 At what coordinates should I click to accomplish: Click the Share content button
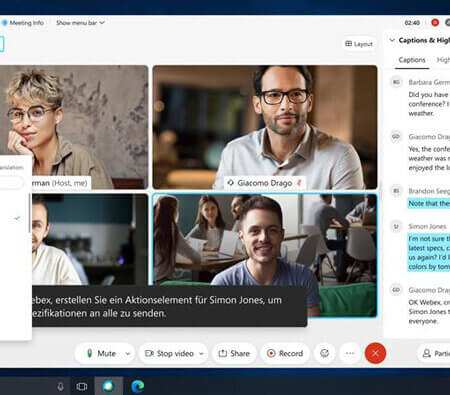tap(234, 353)
